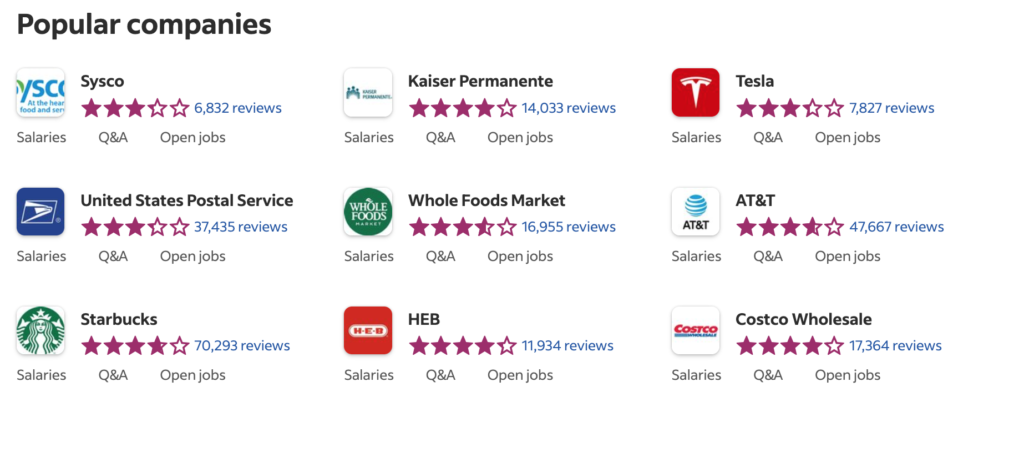Select the red Tesla logo
Image resolution: width=1024 pixels, height=452 pixels.
(696, 93)
